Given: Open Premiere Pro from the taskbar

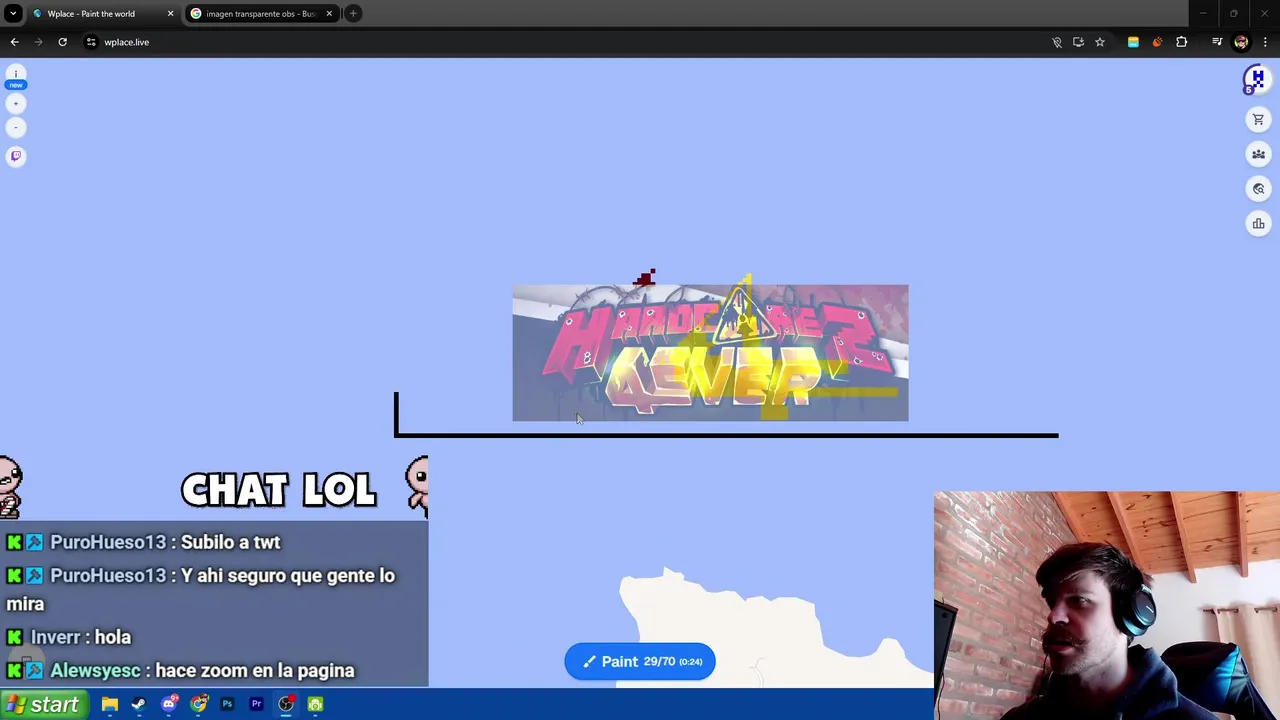Looking at the screenshot, I should tap(256, 705).
